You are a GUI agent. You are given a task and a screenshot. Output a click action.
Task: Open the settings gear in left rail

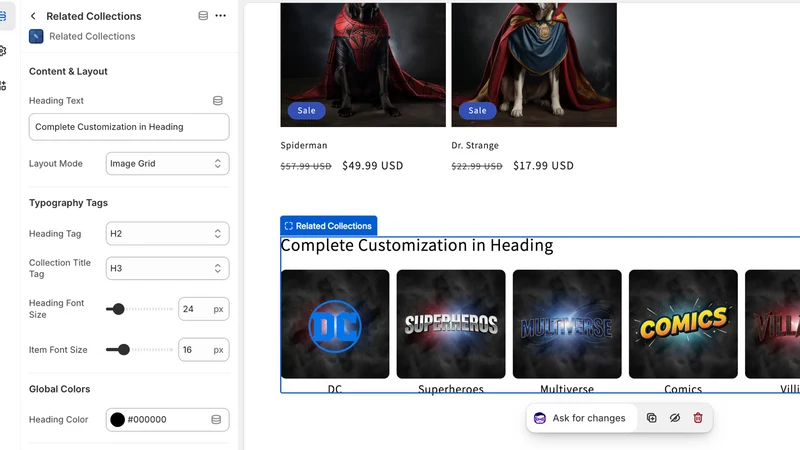pos(3,51)
